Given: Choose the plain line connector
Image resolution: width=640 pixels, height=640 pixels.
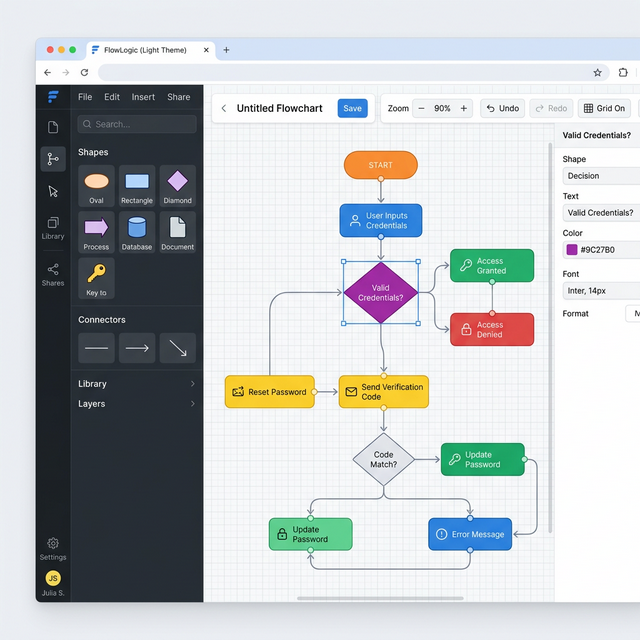Looking at the screenshot, I should coord(96,348).
